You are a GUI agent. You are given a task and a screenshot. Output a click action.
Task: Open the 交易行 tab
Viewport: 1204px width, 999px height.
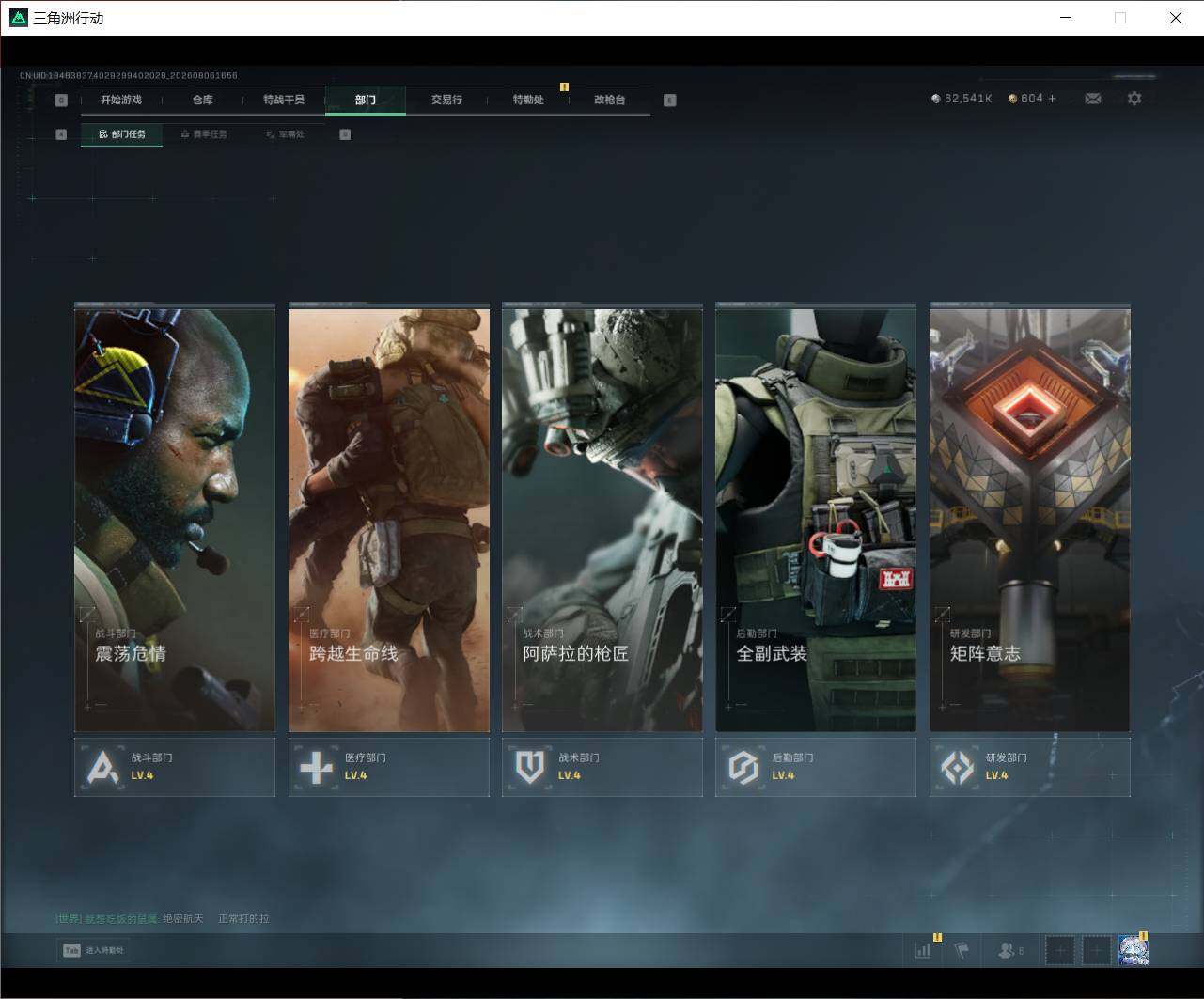pos(446,100)
